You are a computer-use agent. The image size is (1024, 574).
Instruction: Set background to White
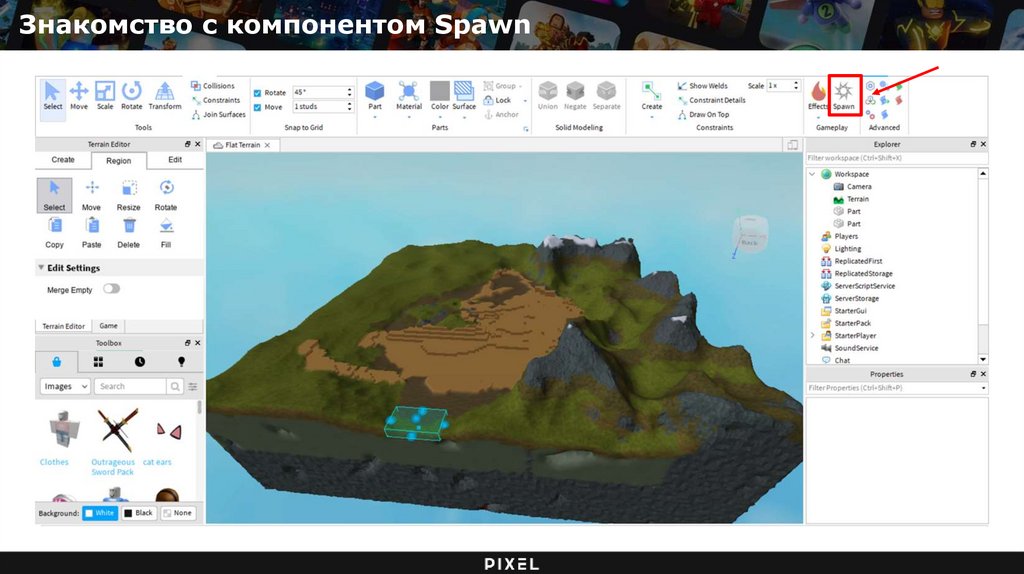pyautogui.click(x=100, y=513)
